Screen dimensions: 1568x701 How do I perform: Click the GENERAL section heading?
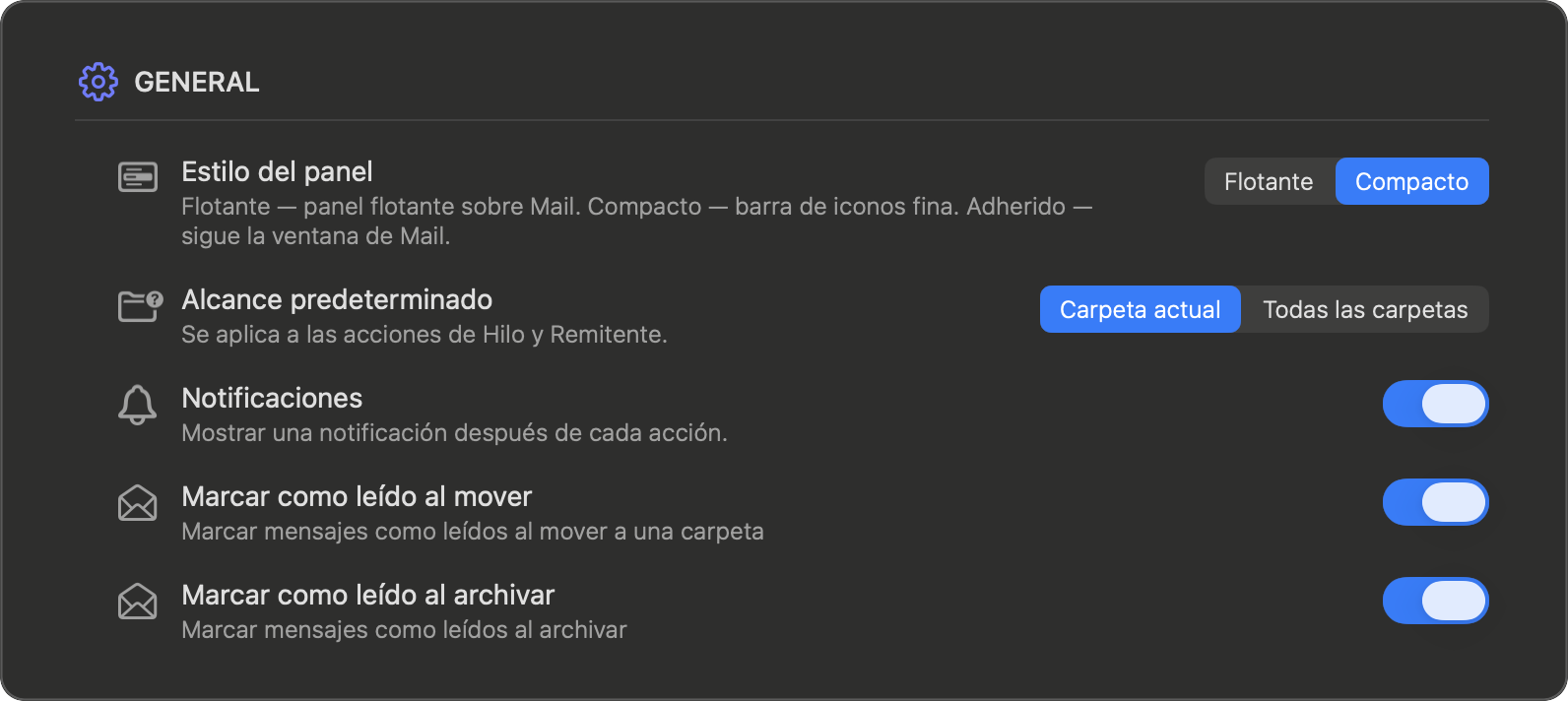click(x=197, y=82)
